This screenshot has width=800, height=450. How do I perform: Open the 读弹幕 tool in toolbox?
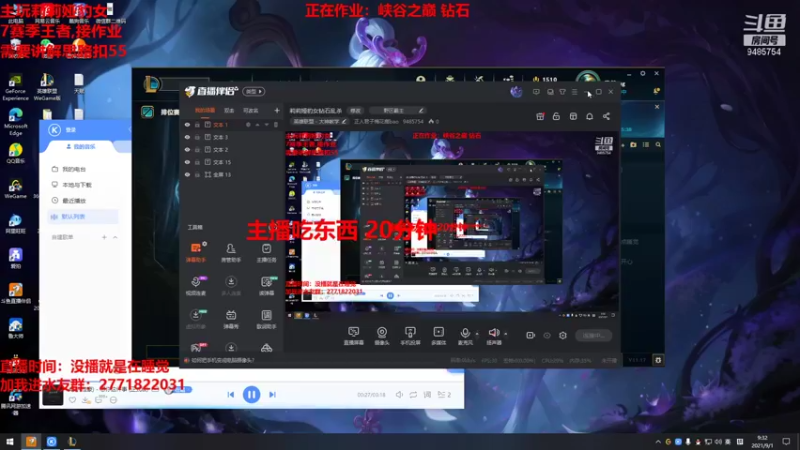pyautogui.click(x=266, y=286)
